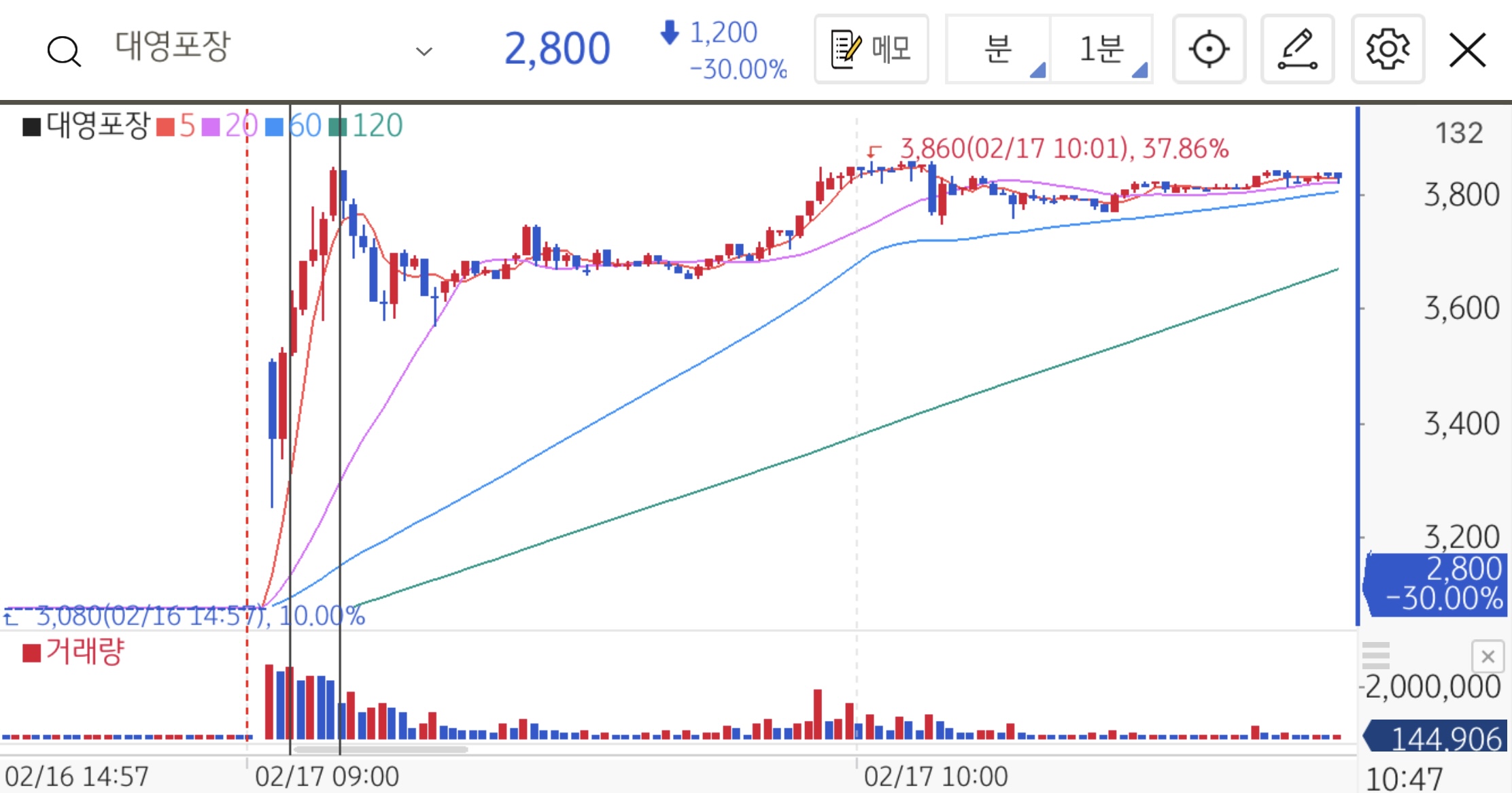Viewport: 1512px width, 793px height.
Task: Click the green 120-period moving average legend
Action: 366,126
